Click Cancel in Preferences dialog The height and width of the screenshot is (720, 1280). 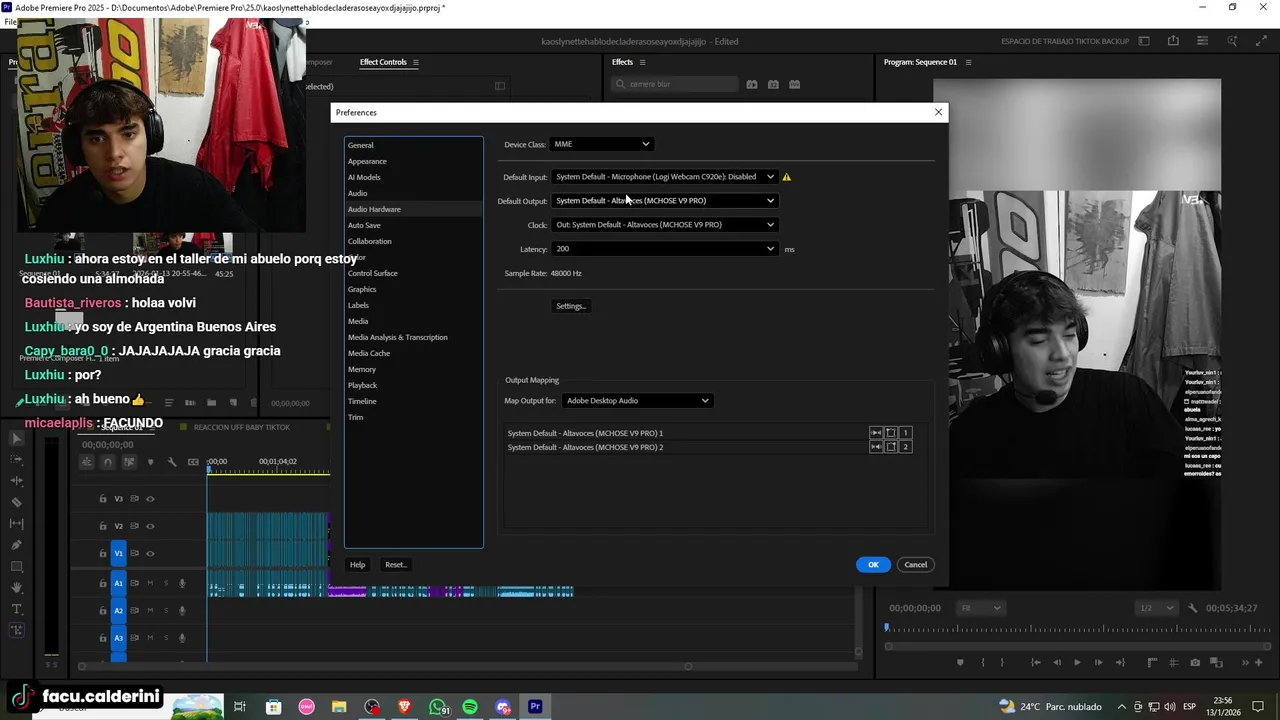click(x=916, y=565)
